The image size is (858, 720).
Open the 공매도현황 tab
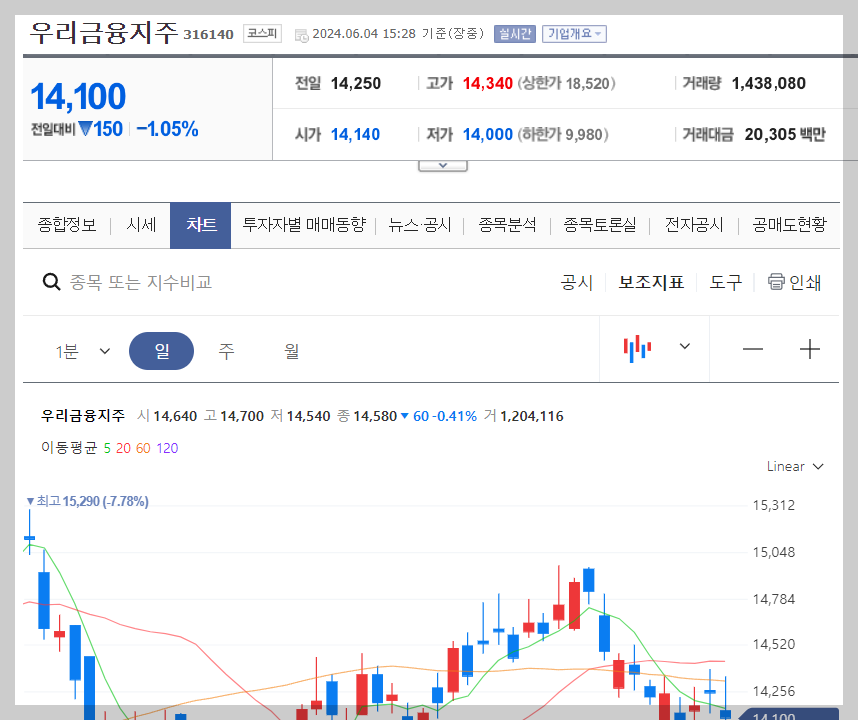coord(789,225)
